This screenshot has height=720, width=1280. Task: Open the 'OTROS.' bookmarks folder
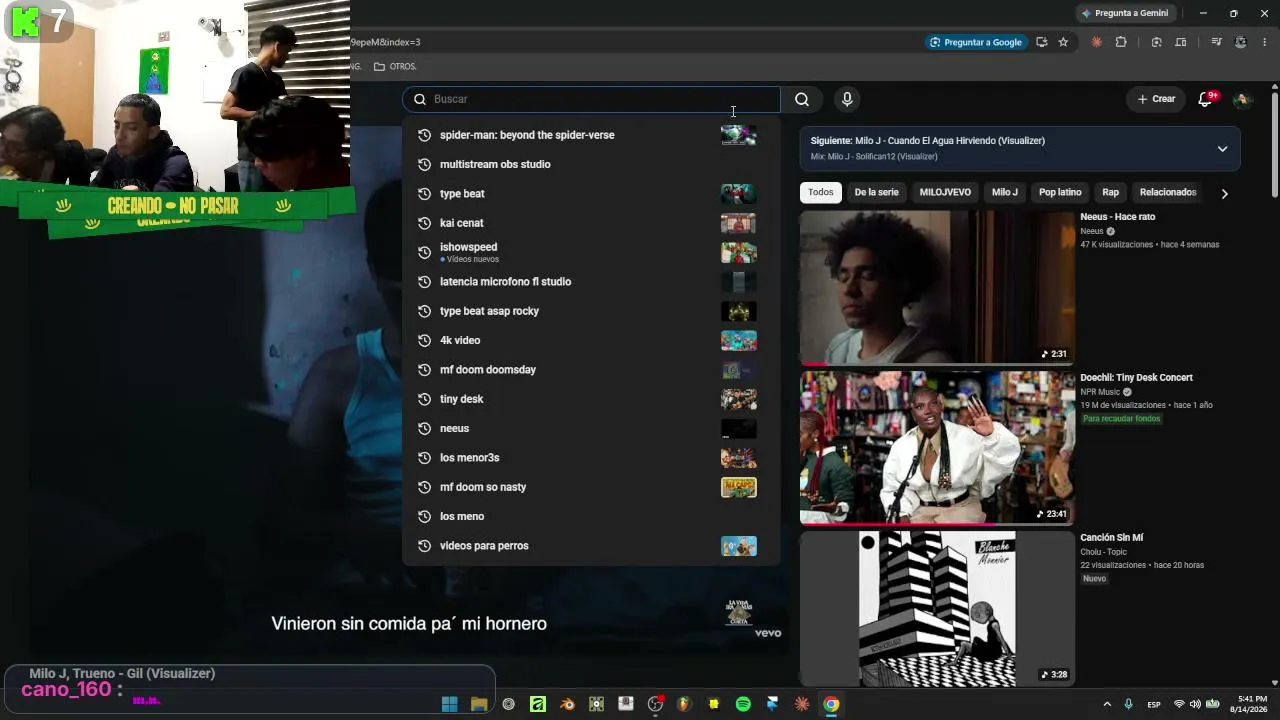[395, 66]
